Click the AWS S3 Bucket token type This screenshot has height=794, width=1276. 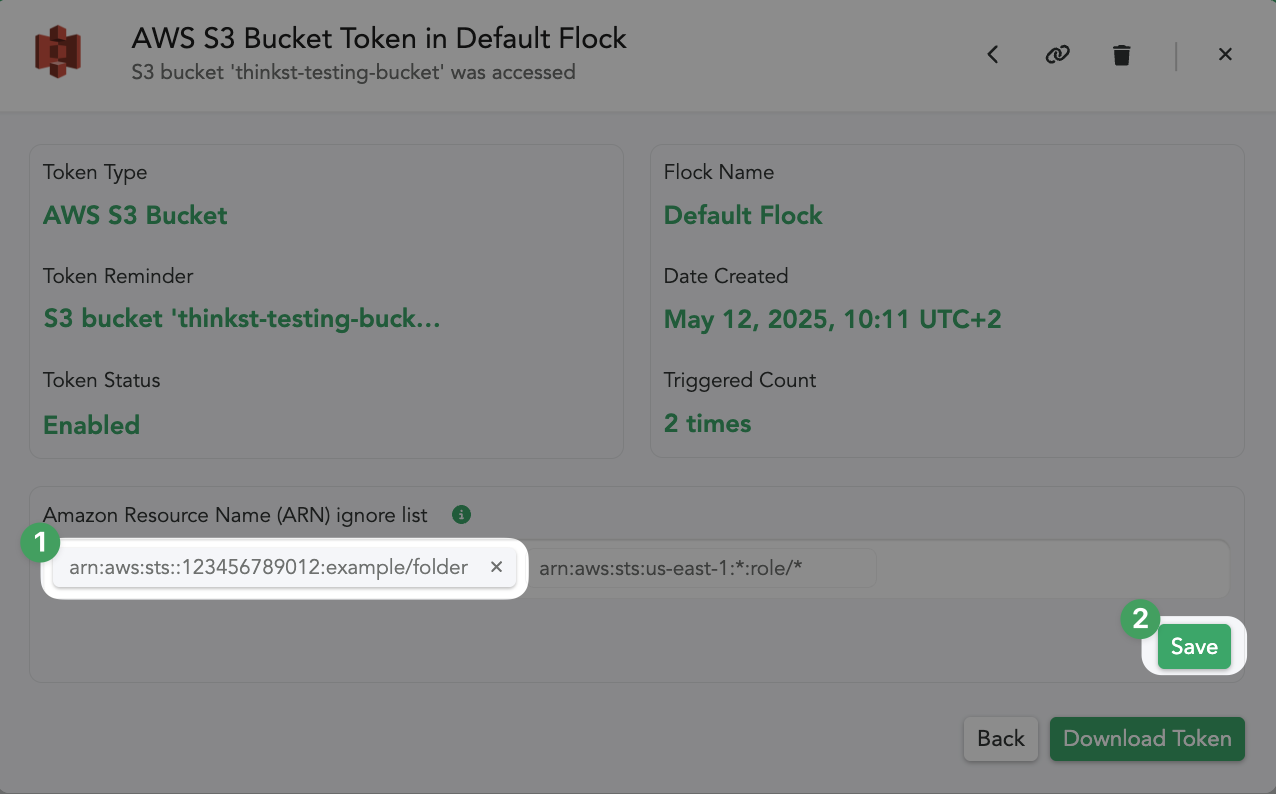(135, 215)
